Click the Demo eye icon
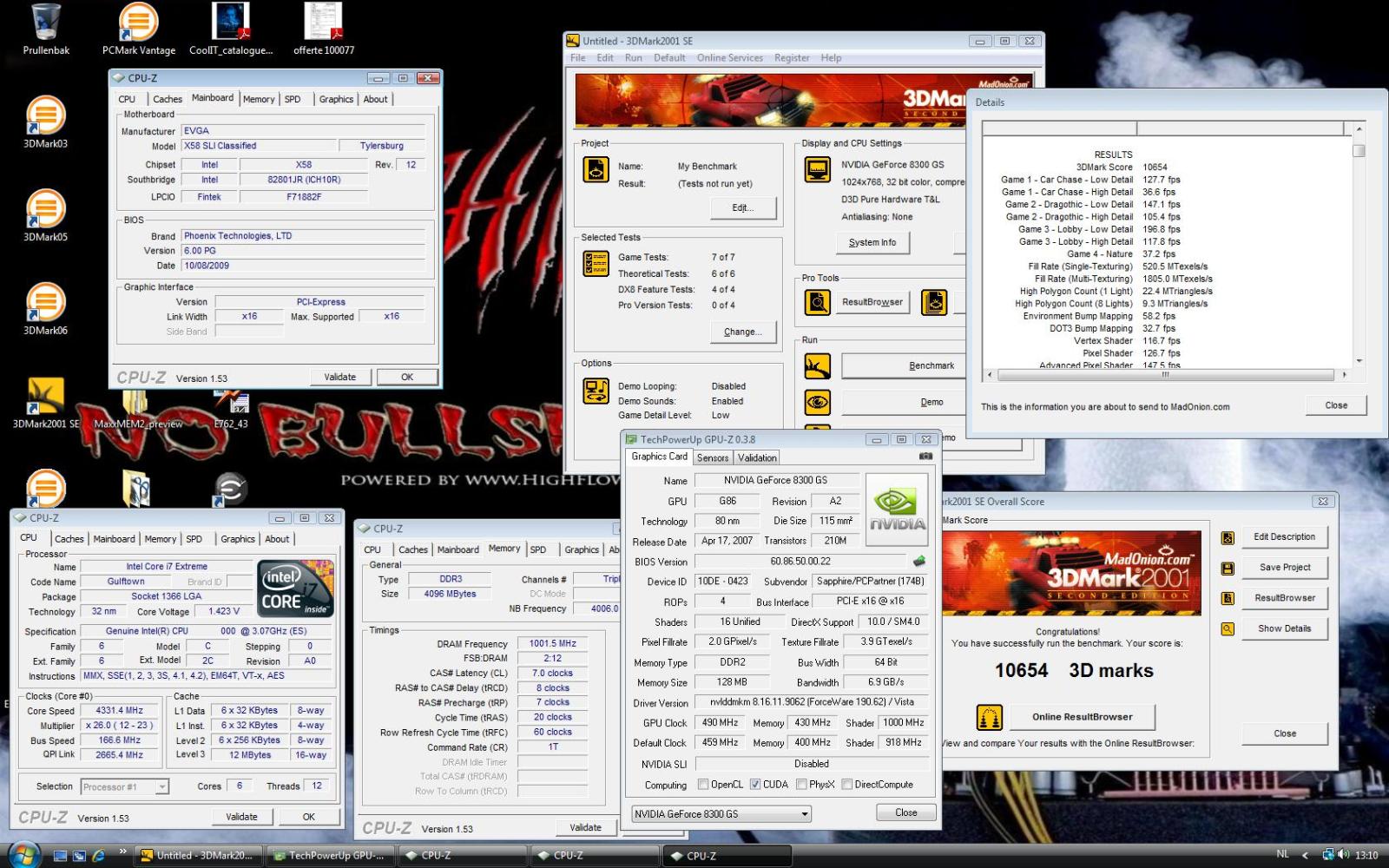1389x868 pixels. [x=817, y=402]
